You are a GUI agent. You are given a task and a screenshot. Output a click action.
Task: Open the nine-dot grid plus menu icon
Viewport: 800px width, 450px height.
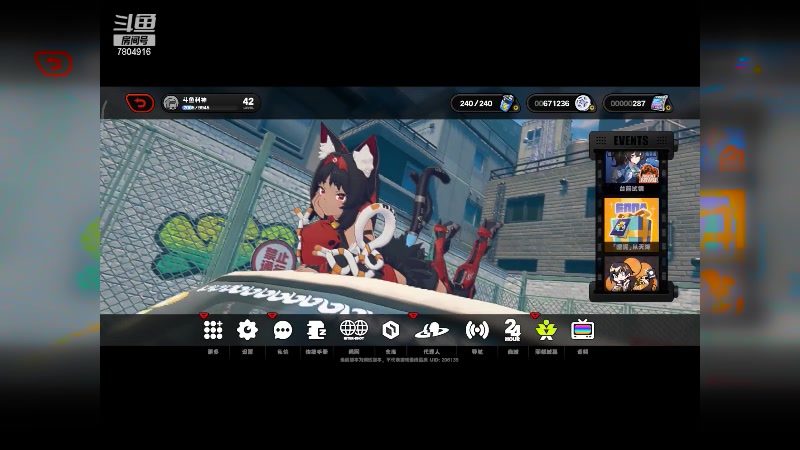(213, 330)
